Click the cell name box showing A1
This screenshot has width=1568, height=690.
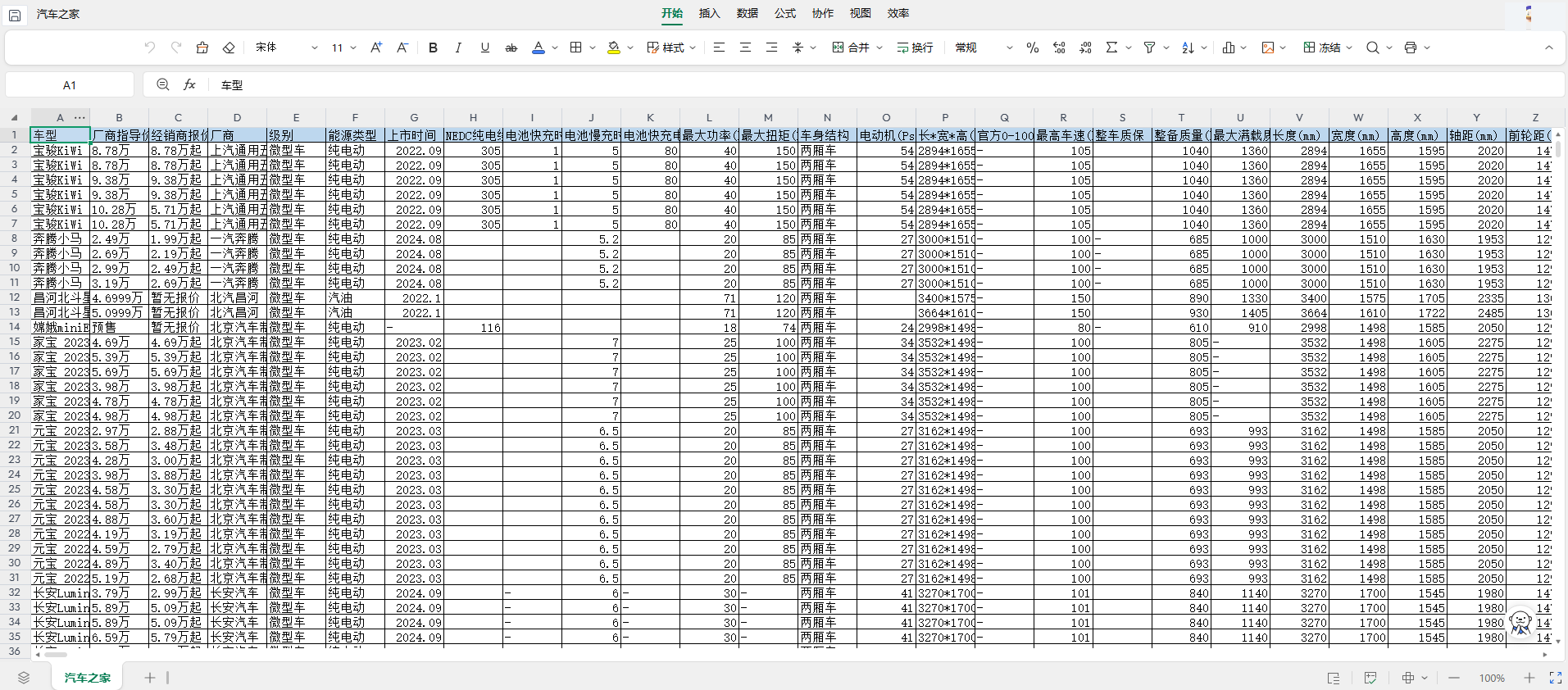(x=70, y=84)
